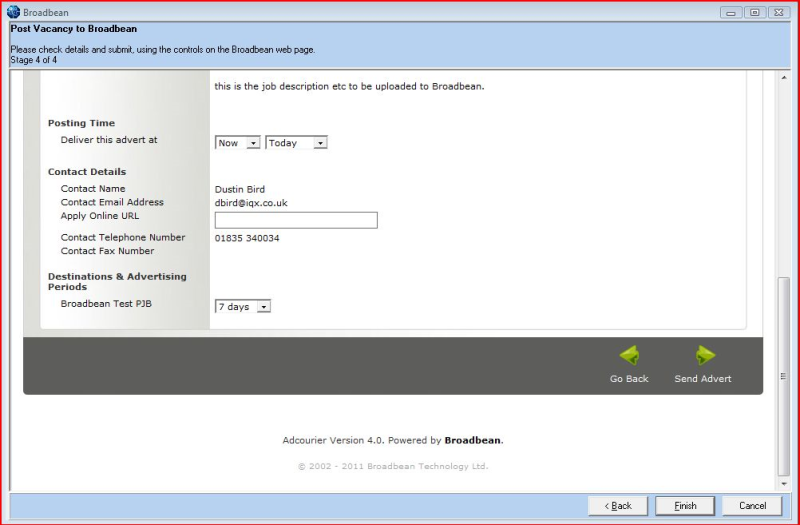Click the green Go Back arrow icon
Viewport: 800px width, 525px height.
629,355
